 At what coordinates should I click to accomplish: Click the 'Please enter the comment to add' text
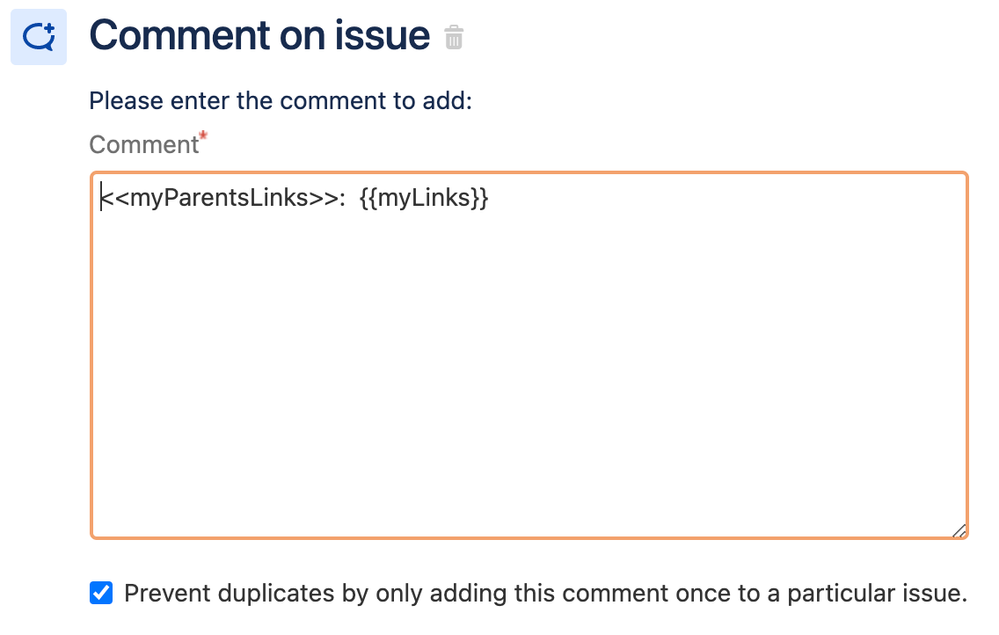[x=280, y=101]
